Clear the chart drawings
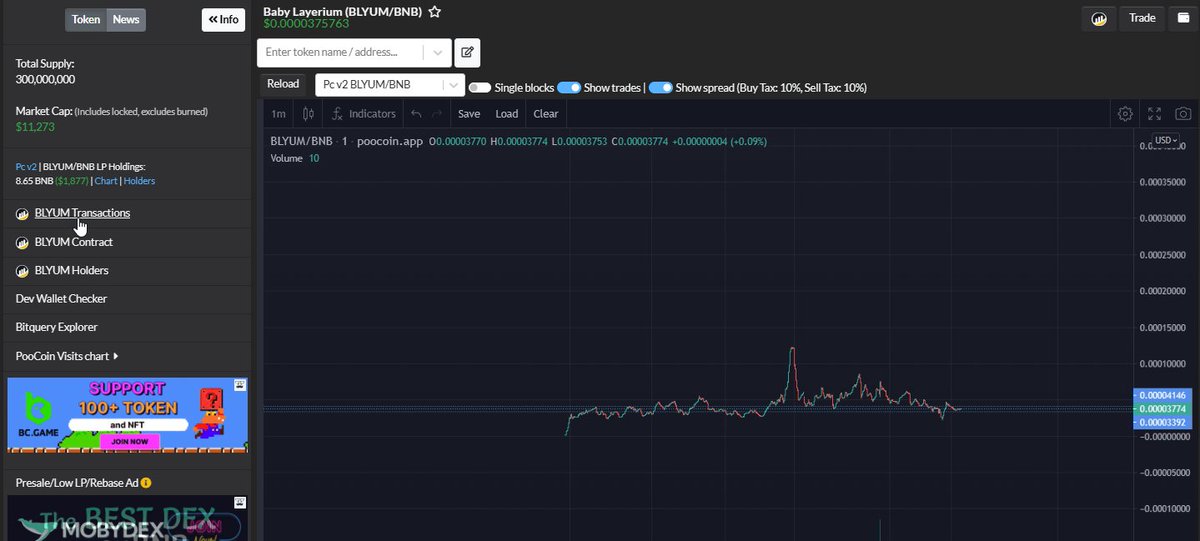 point(546,114)
